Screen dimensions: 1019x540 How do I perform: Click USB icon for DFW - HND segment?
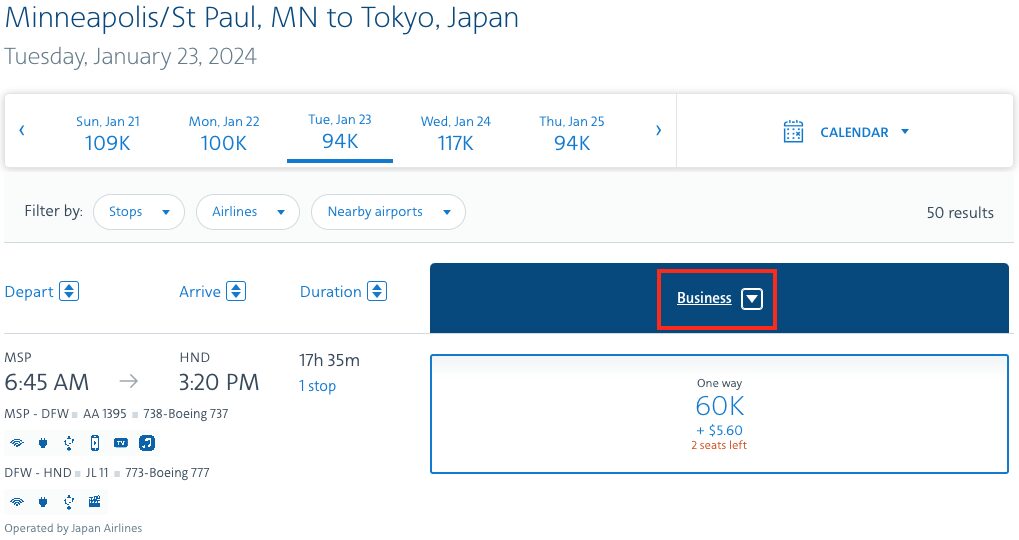tap(69, 502)
